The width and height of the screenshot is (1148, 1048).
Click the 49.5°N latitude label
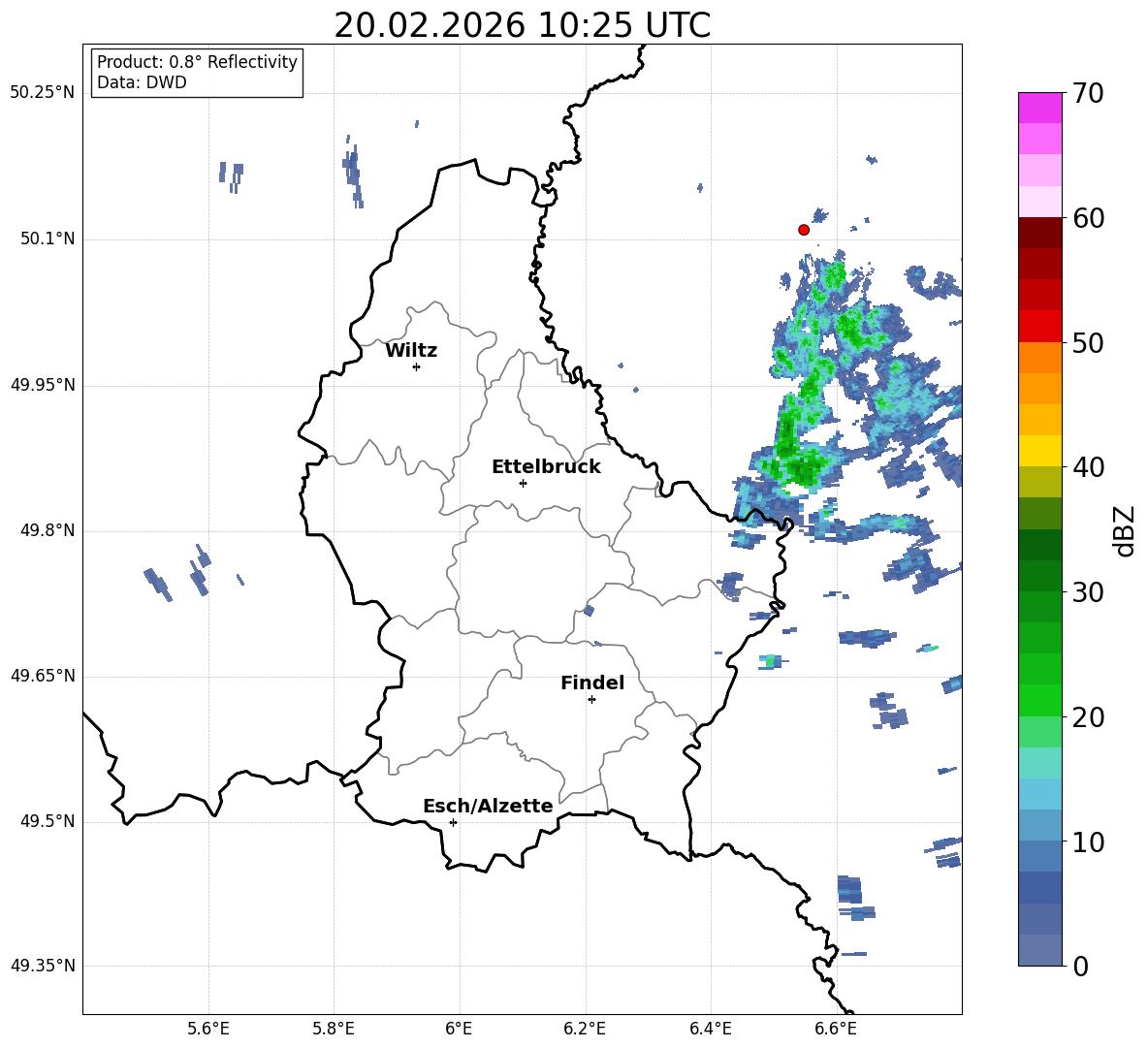coord(48,822)
